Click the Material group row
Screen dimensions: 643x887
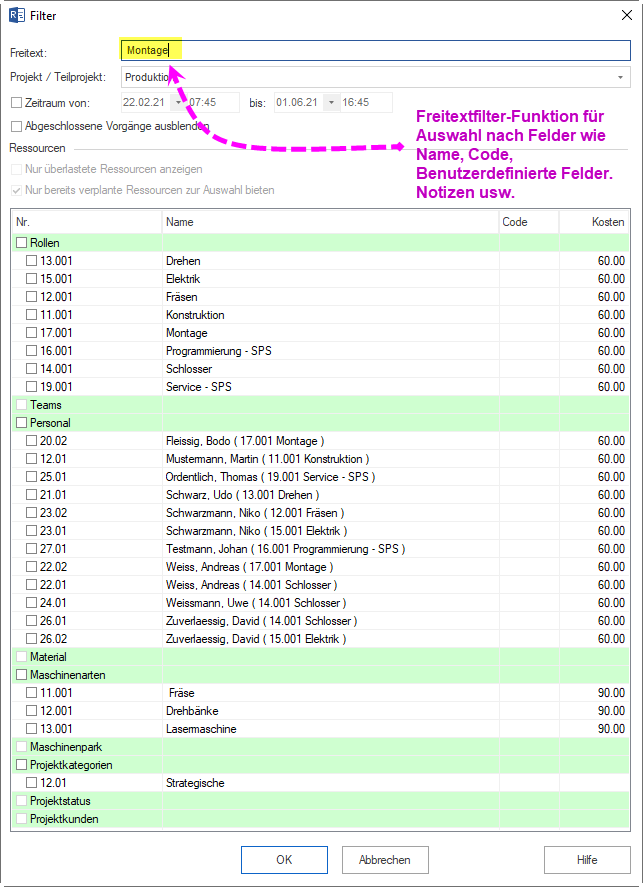(x=320, y=657)
